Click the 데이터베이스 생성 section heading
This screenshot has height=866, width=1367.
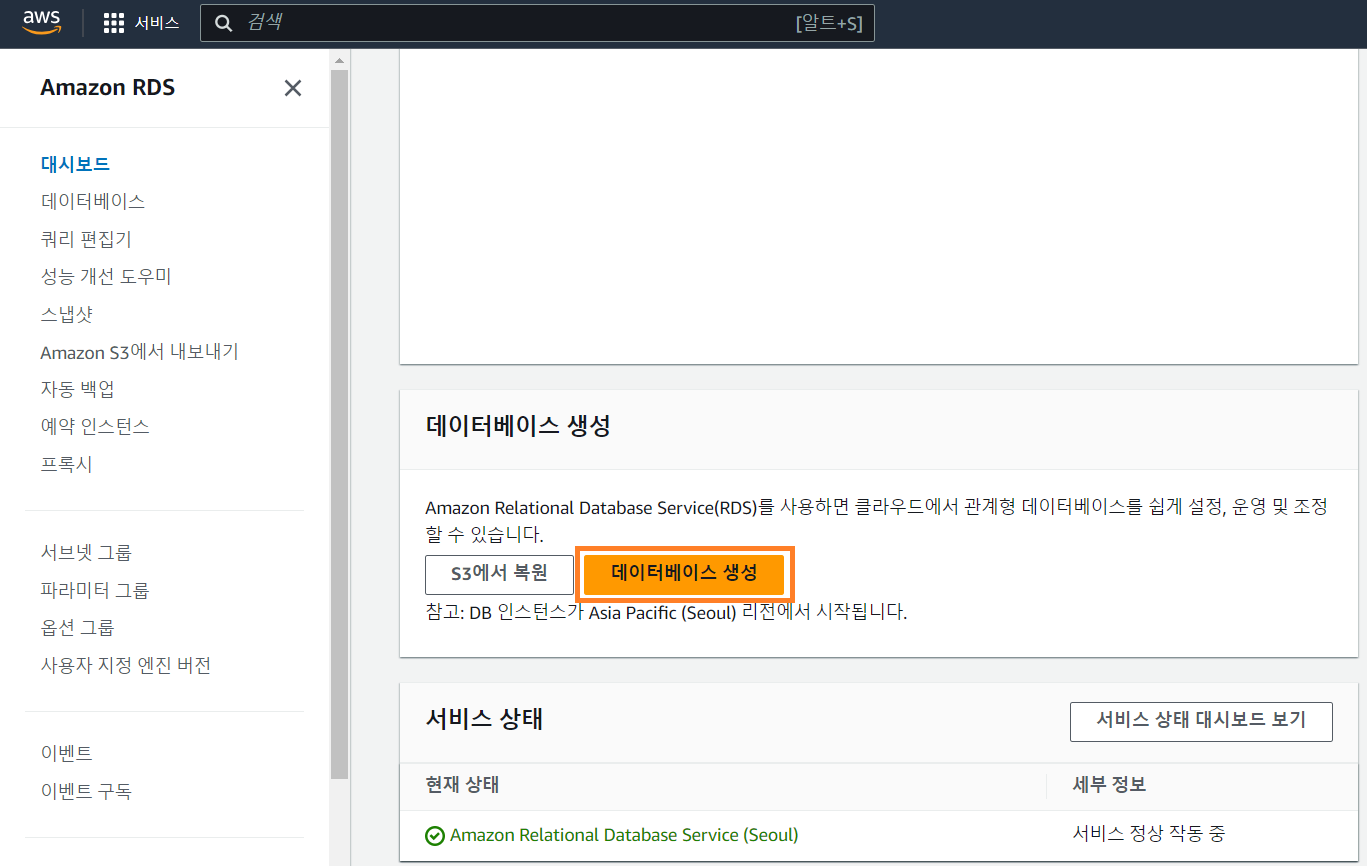[518, 426]
